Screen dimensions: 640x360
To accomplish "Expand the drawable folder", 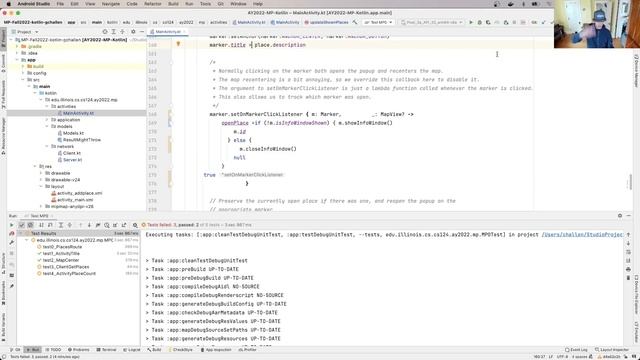I will tap(41, 173).
